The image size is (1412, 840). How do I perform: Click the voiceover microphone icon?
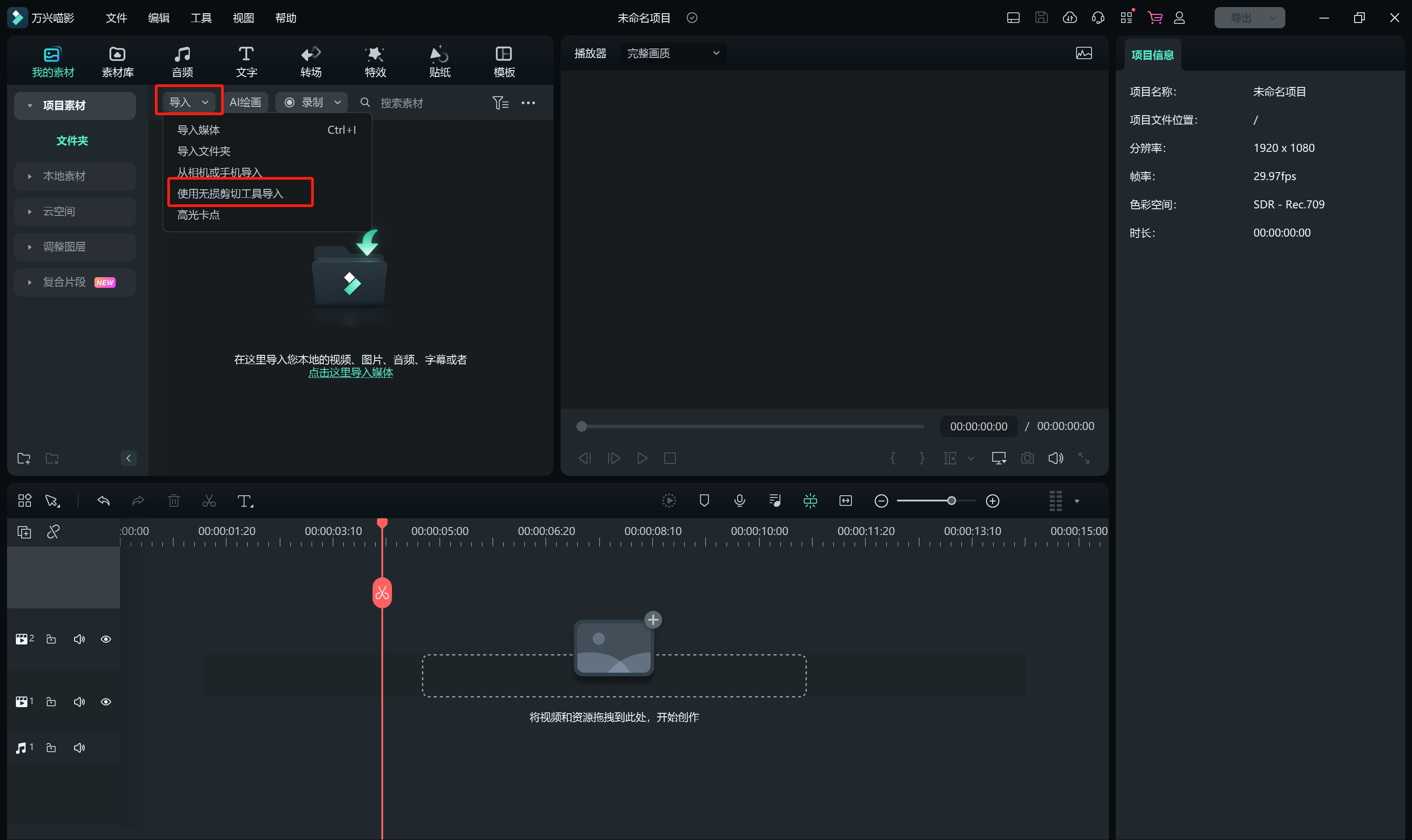pyautogui.click(x=739, y=501)
